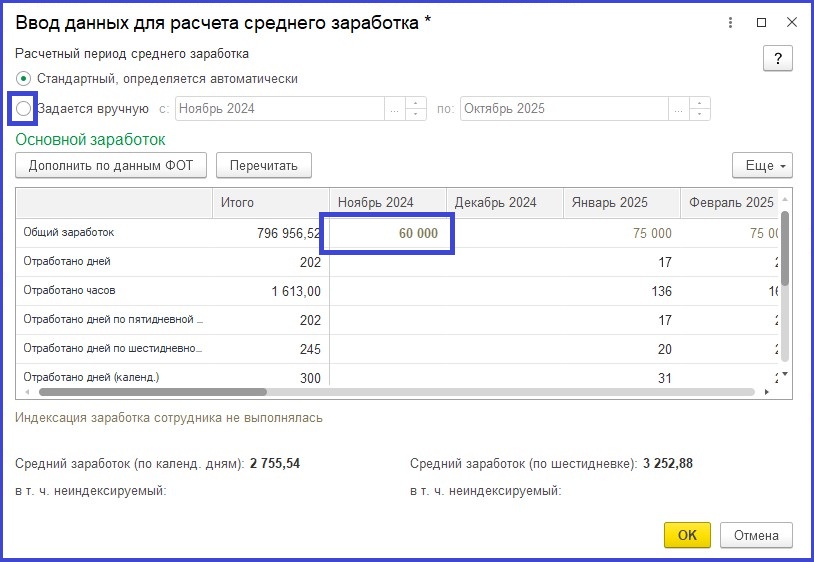Expand the 'Еще' dropdown menu
This screenshot has width=814, height=562.
click(x=762, y=165)
